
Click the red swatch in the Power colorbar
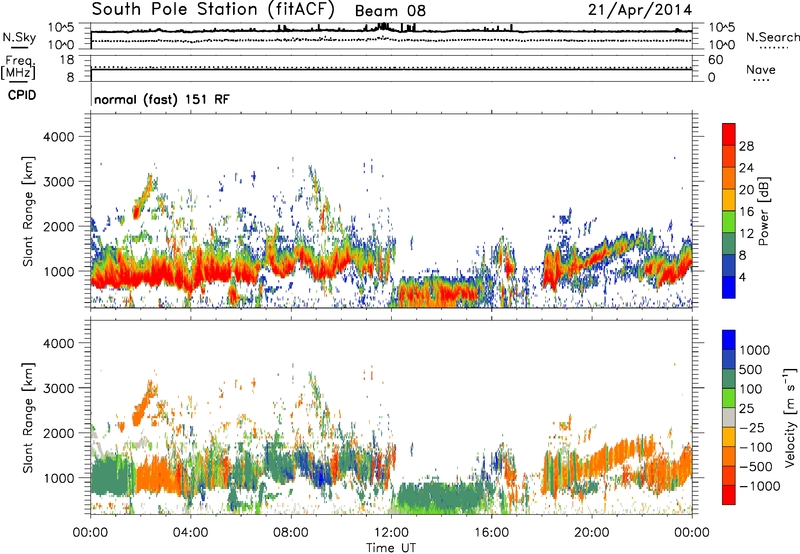pyautogui.click(x=729, y=134)
